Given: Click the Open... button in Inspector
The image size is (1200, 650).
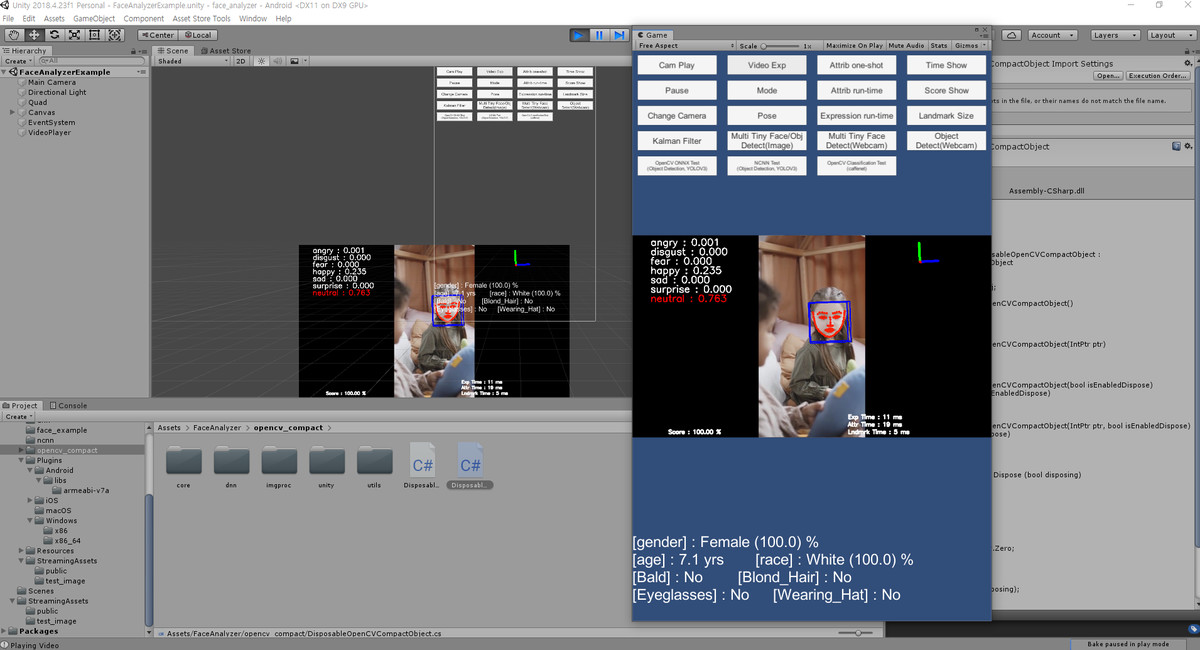Looking at the screenshot, I should tap(1107, 76).
